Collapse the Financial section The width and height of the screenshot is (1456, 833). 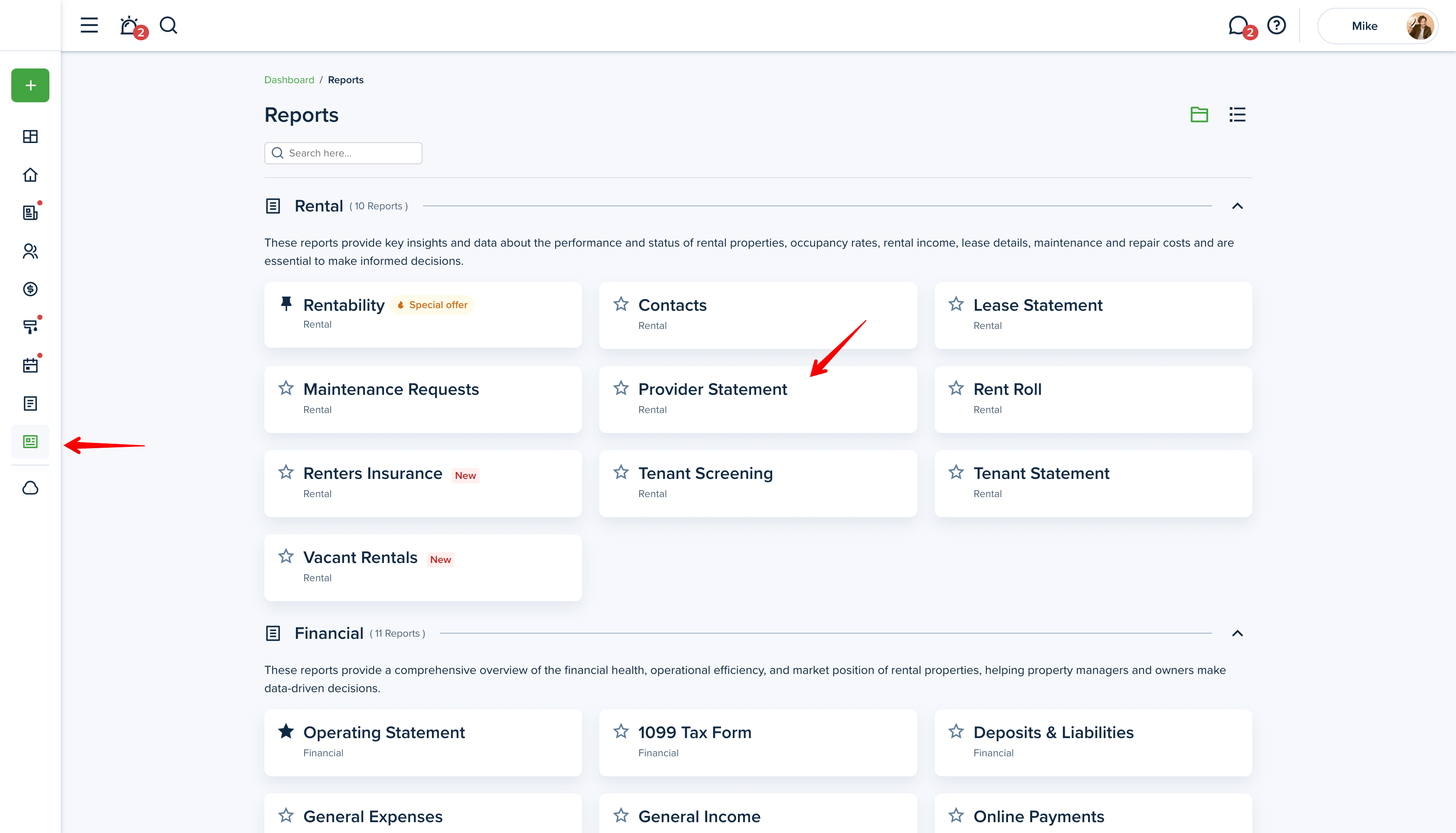(x=1237, y=633)
